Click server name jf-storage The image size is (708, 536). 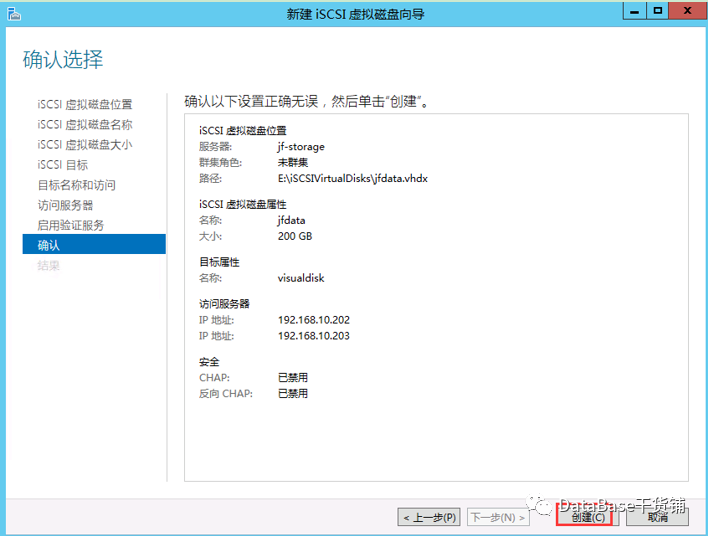(x=301, y=147)
